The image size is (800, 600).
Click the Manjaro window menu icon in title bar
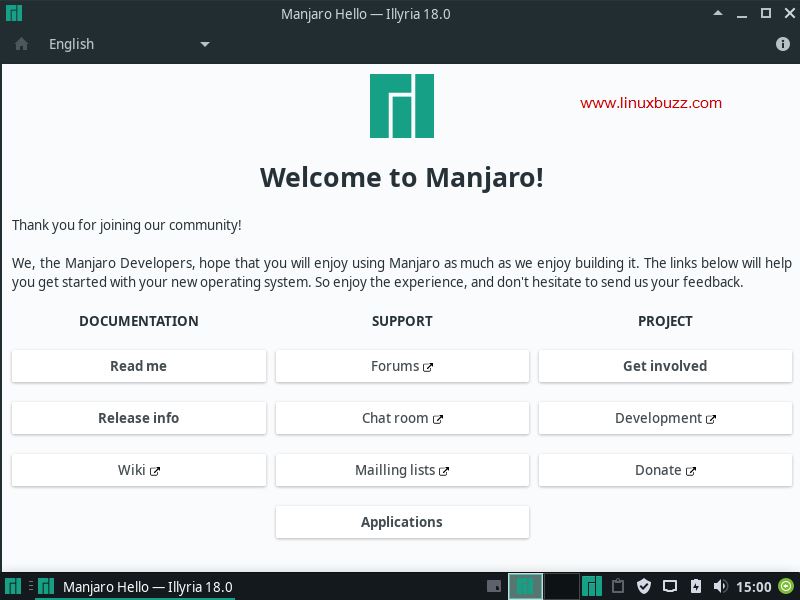tap(14, 13)
